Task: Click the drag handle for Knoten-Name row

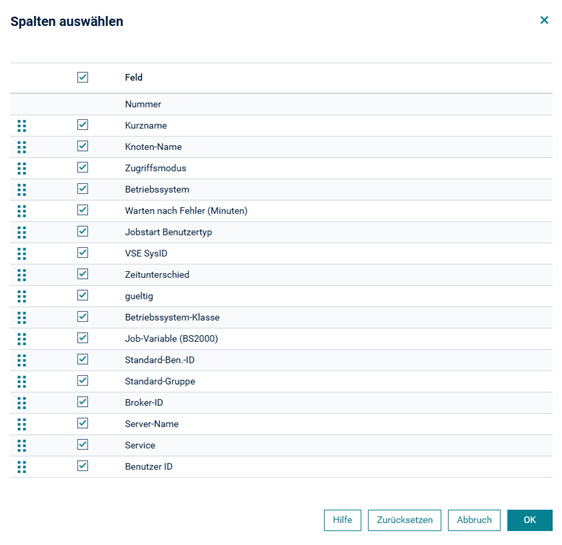Action: (x=22, y=147)
